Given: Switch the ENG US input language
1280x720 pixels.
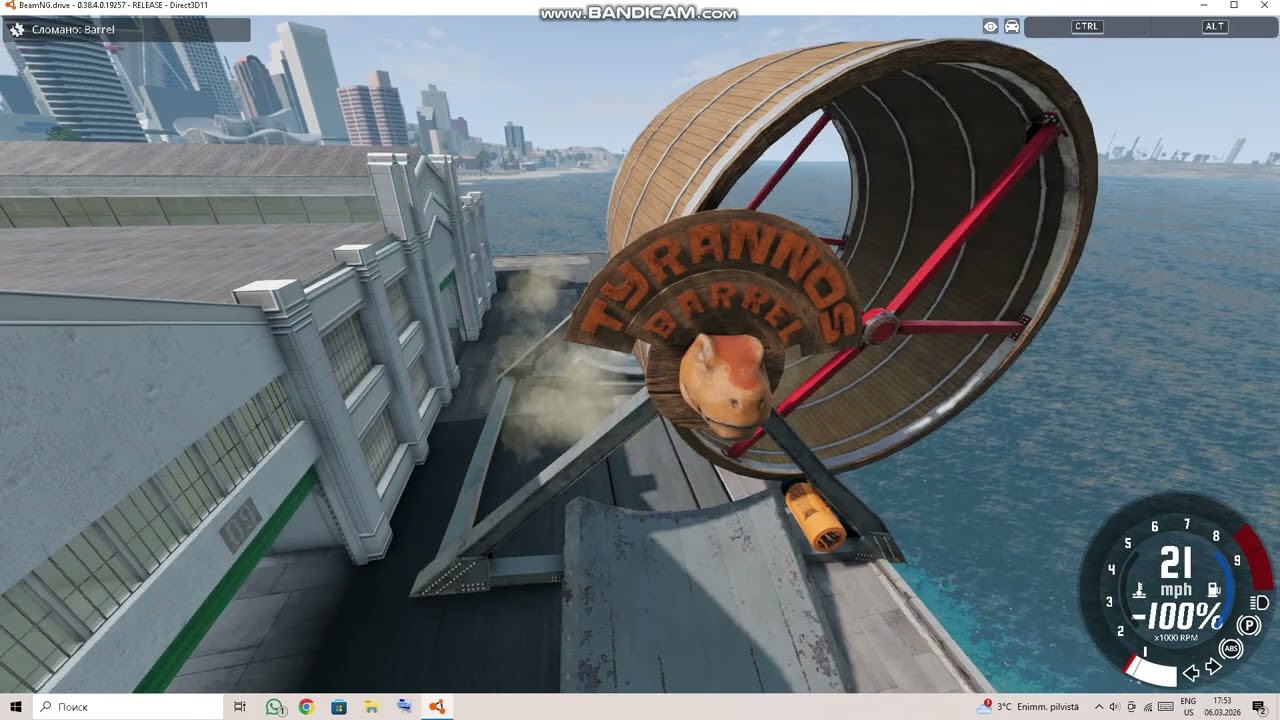Looking at the screenshot, I should (1188, 707).
